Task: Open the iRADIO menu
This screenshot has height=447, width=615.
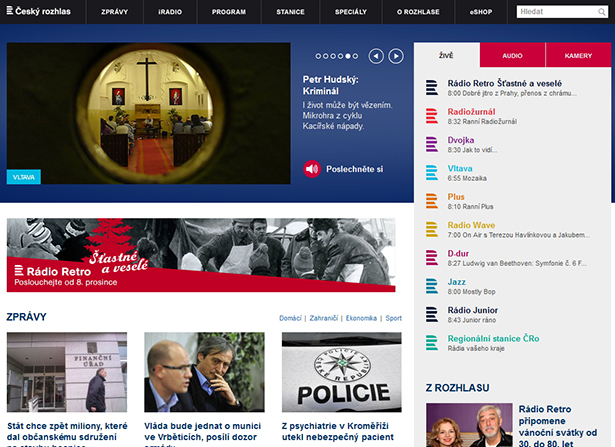Action: [x=170, y=12]
